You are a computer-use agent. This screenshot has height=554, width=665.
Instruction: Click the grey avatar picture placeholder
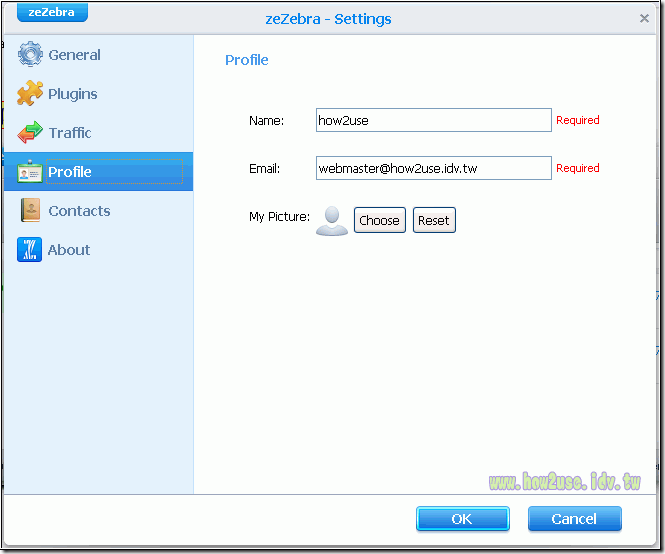point(331,220)
